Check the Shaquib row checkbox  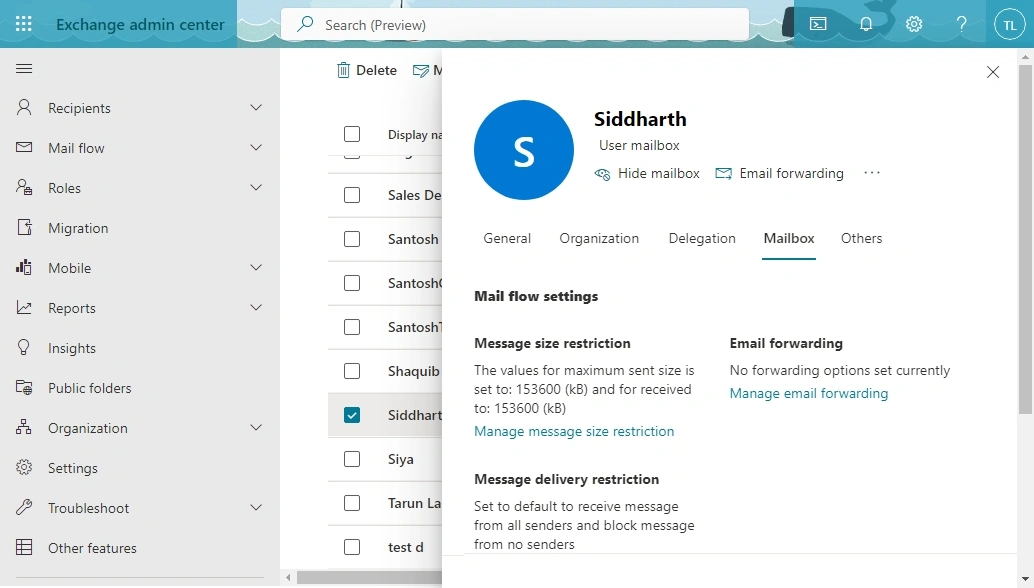(x=352, y=371)
